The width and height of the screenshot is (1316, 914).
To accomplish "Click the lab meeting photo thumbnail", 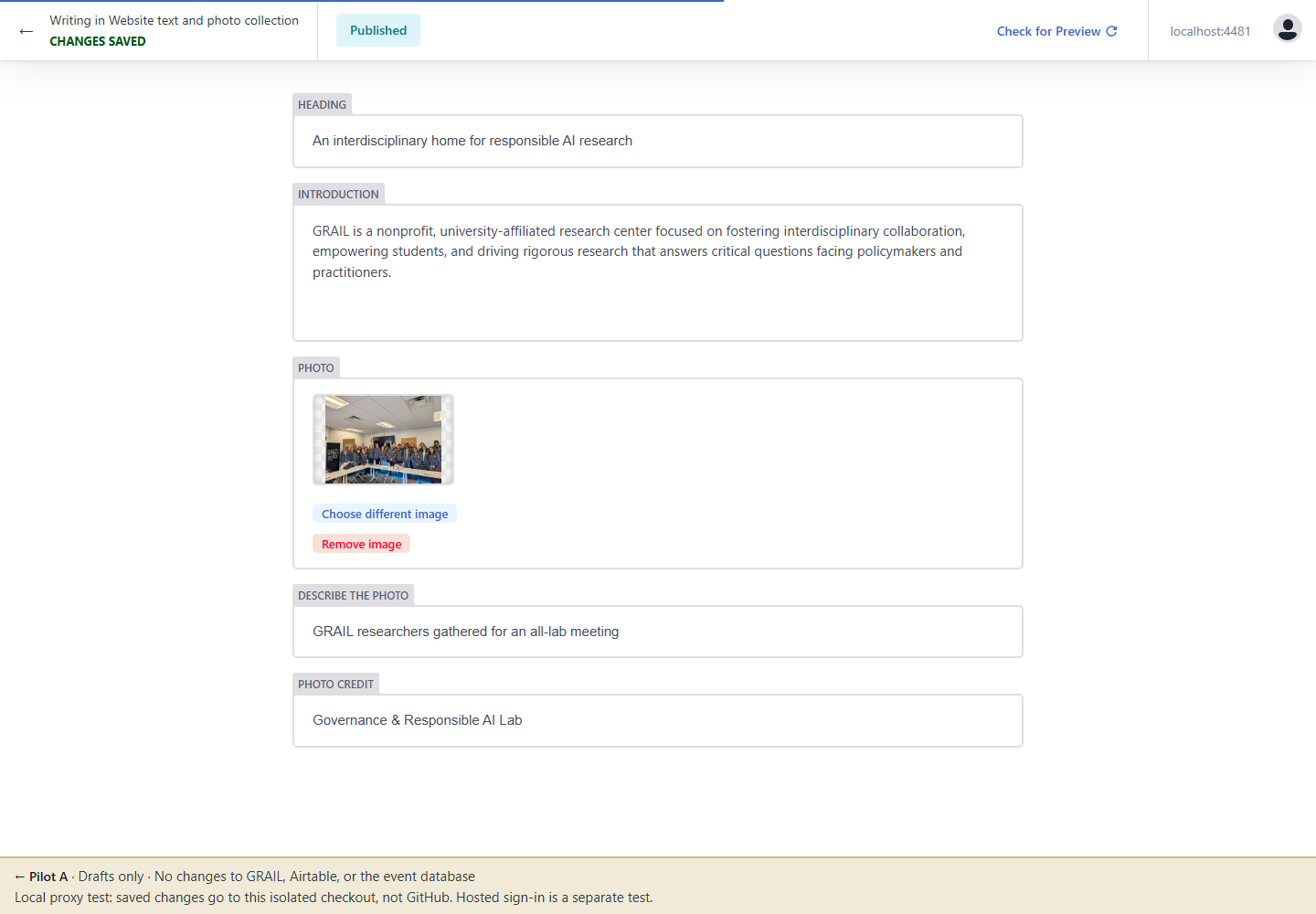I will coord(383,440).
